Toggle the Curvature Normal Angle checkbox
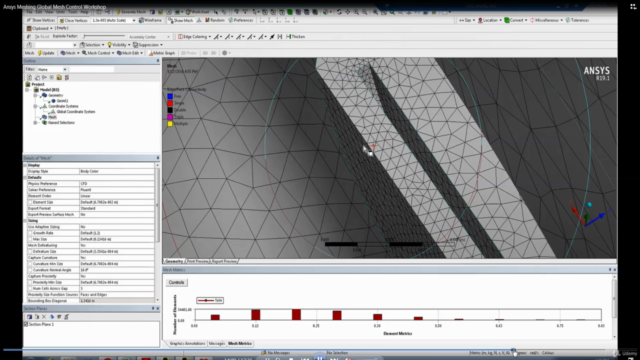The height and width of the screenshot is (360, 640). pos(30,270)
